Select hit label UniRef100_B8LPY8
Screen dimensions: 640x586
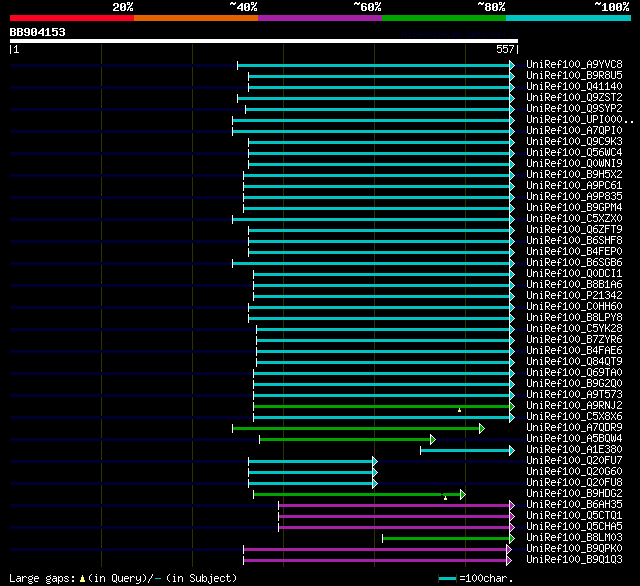coord(574,318)
